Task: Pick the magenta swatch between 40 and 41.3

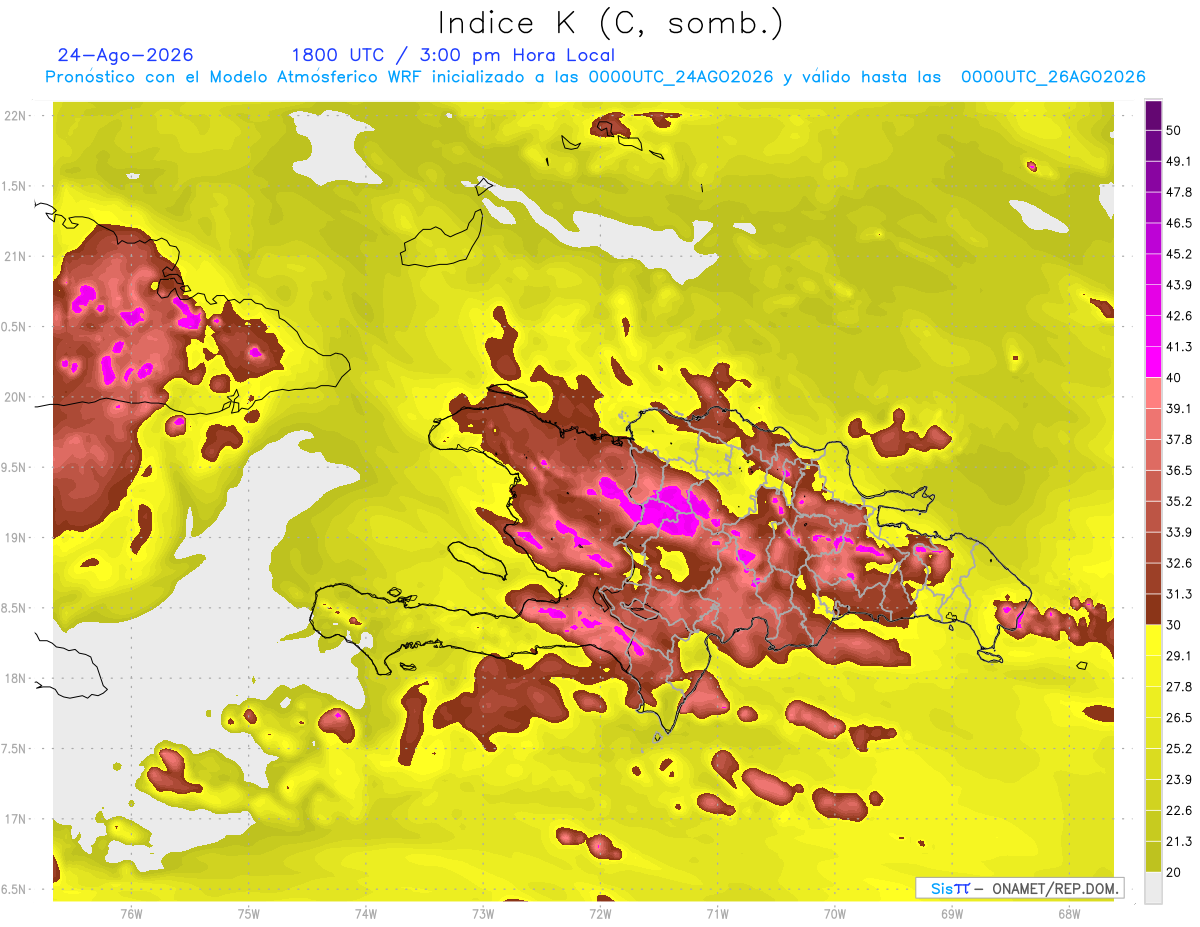Action: coord(1153,363)
